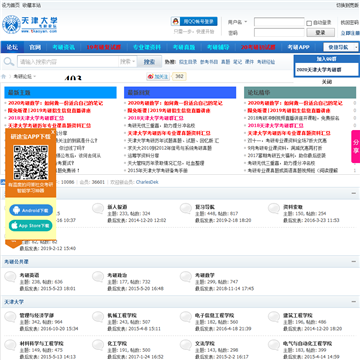Click the home icon in the breadcrumb

4,76
